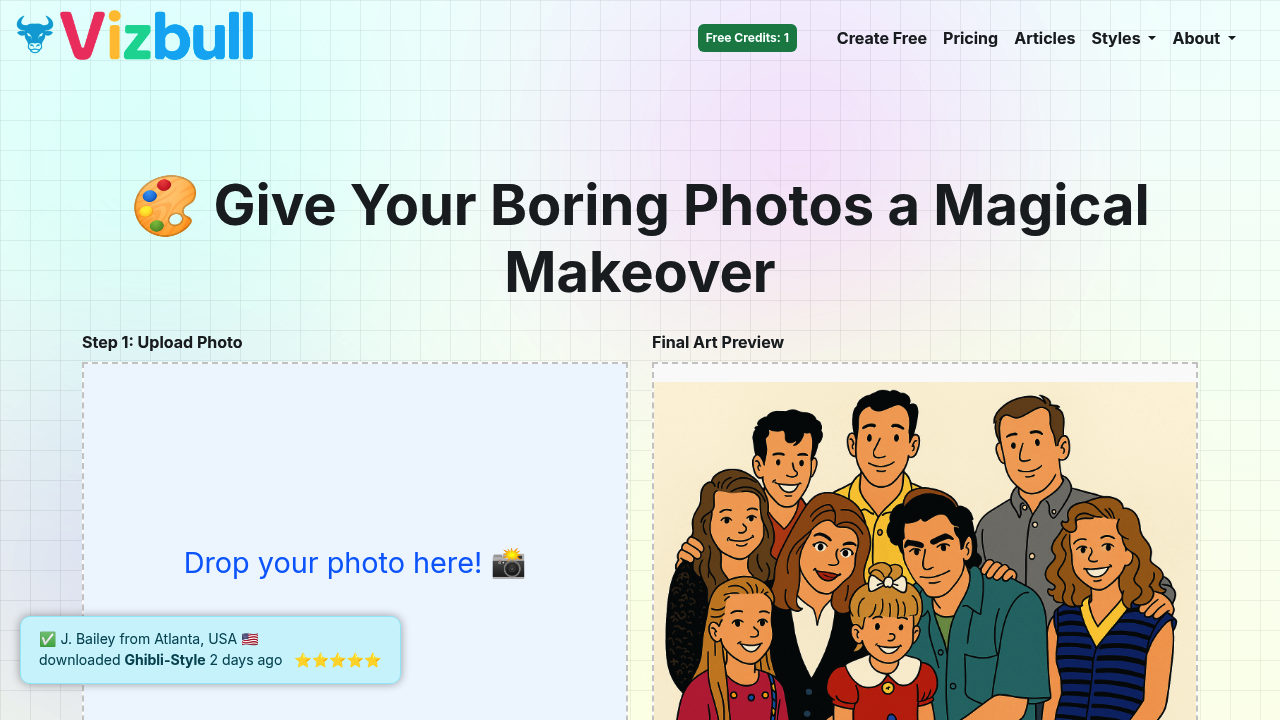Click the five-star rating in notification
This screenshot has height=720, width=1280.
click(338, 660)
